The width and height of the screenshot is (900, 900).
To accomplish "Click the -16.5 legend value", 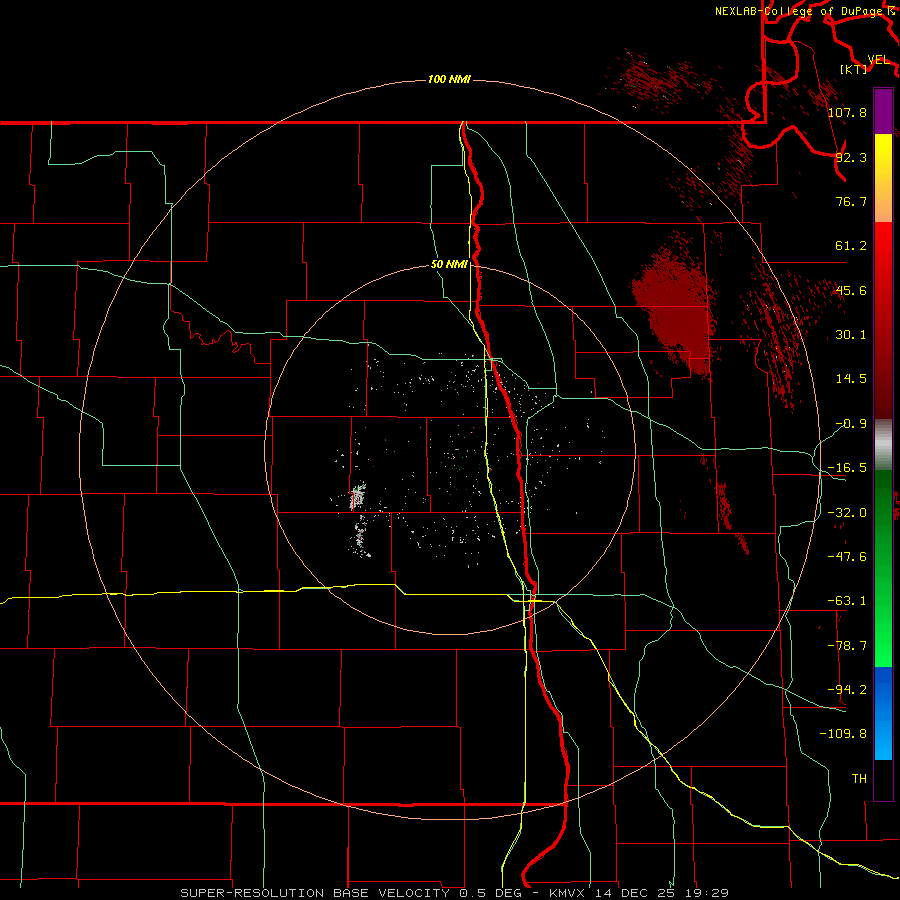I will (847, 468).
